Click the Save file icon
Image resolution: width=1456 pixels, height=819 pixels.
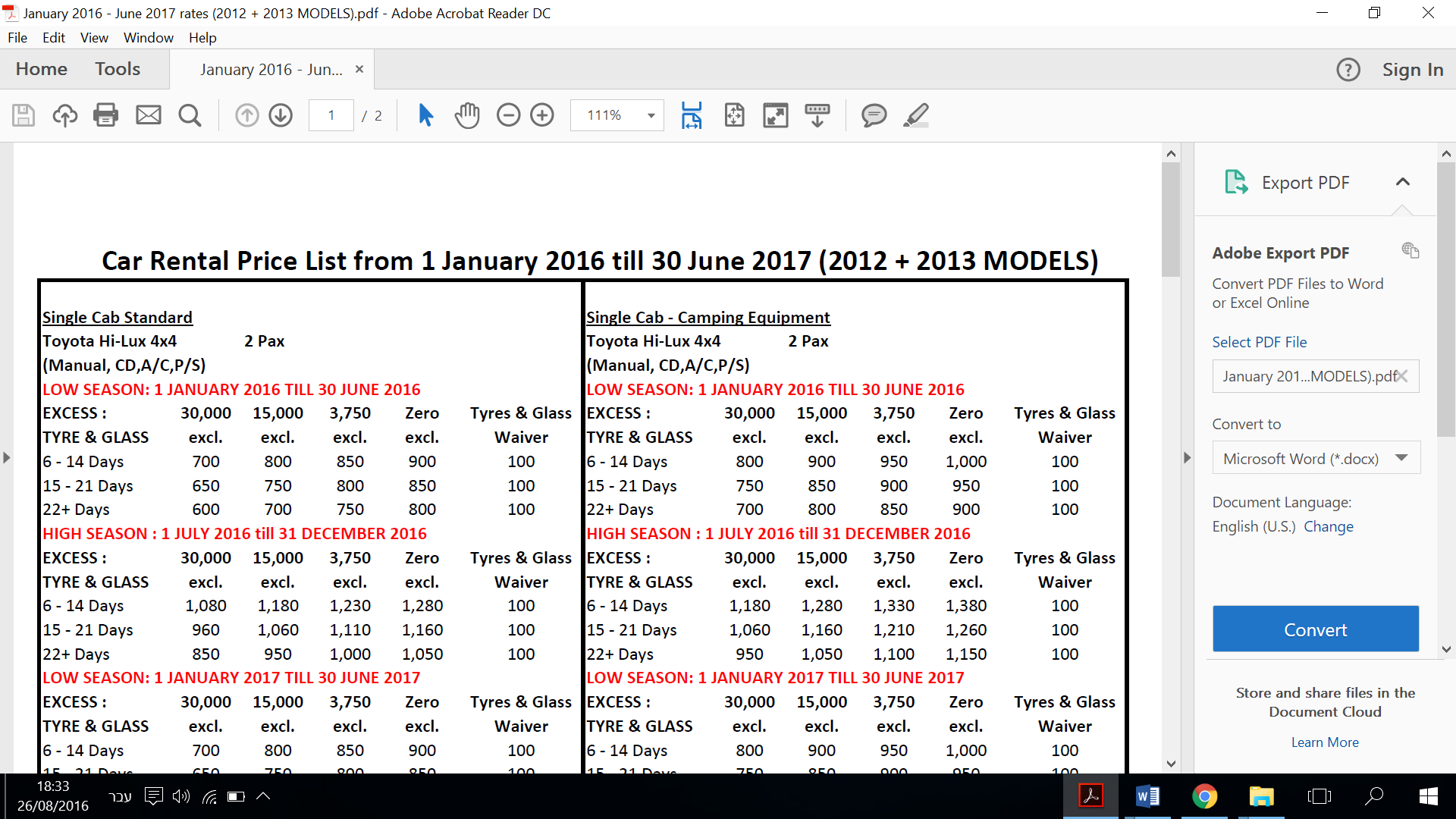click(24, 115)
